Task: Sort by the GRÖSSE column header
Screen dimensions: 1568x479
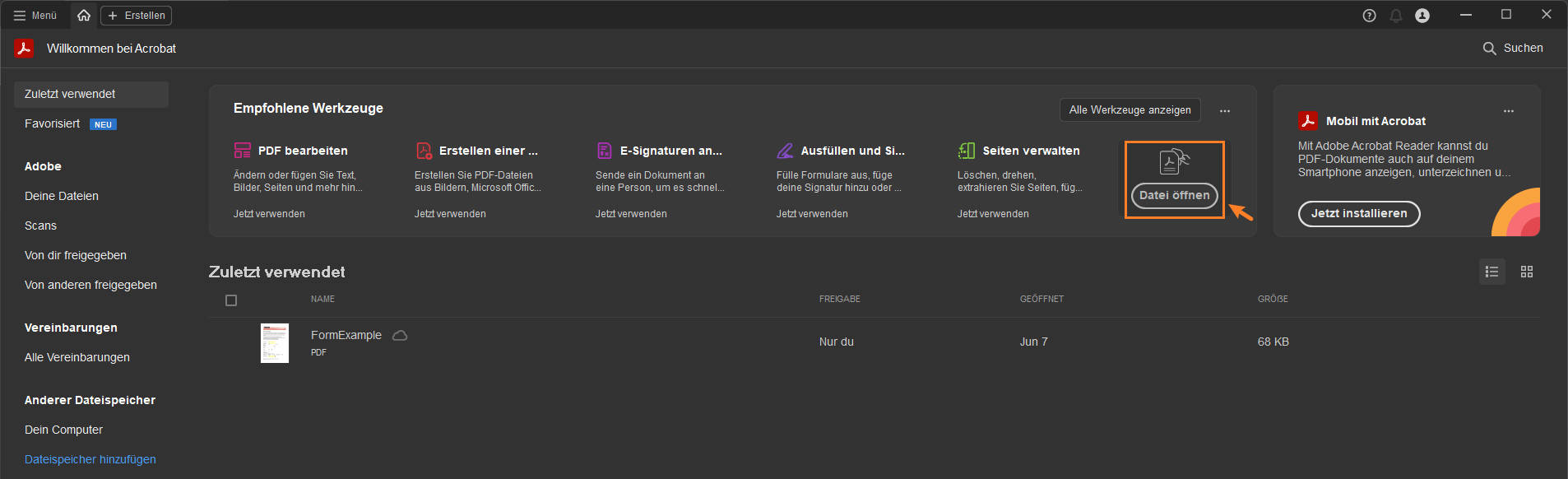Action: (1273, 299)
